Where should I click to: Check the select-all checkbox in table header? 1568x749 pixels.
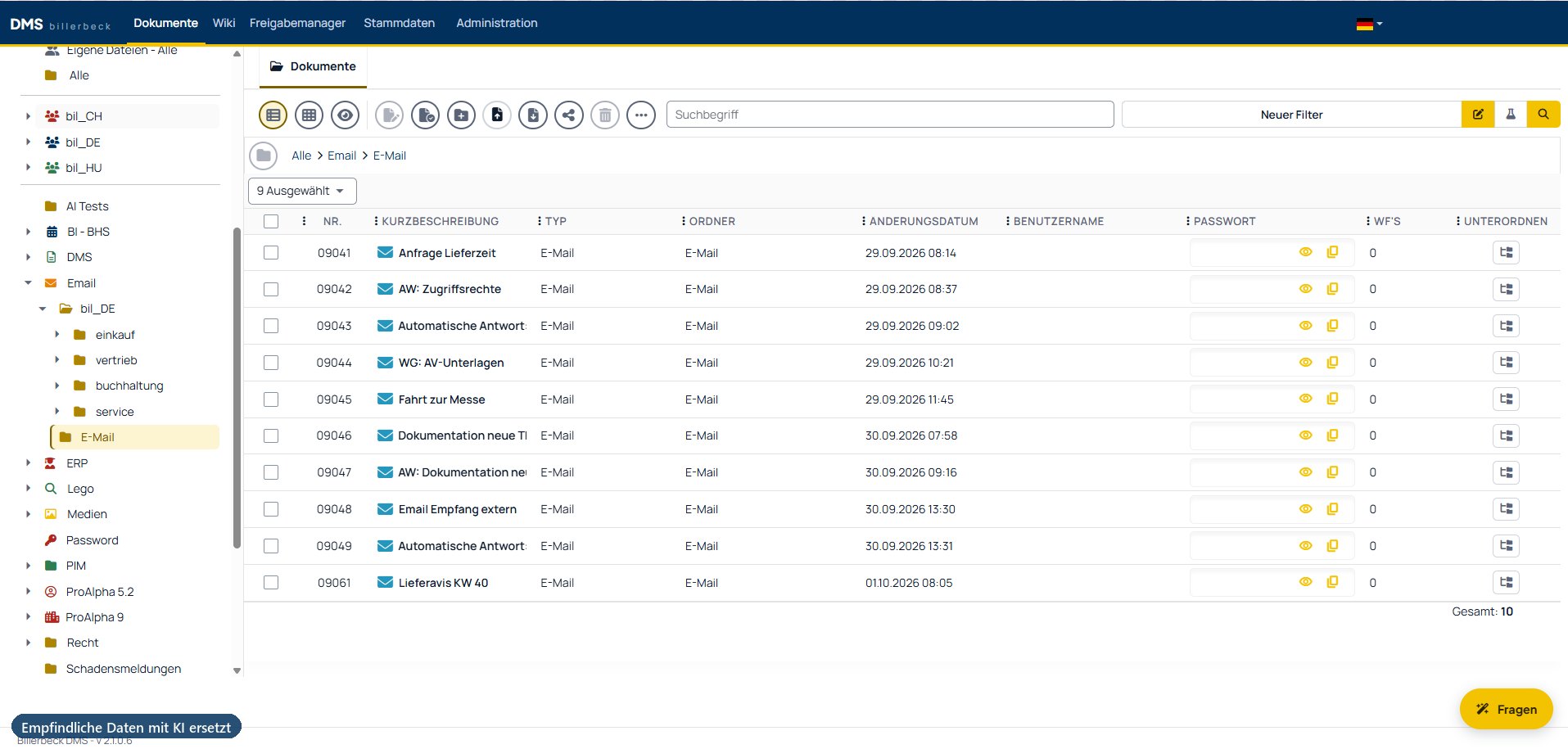coord(271,221)
